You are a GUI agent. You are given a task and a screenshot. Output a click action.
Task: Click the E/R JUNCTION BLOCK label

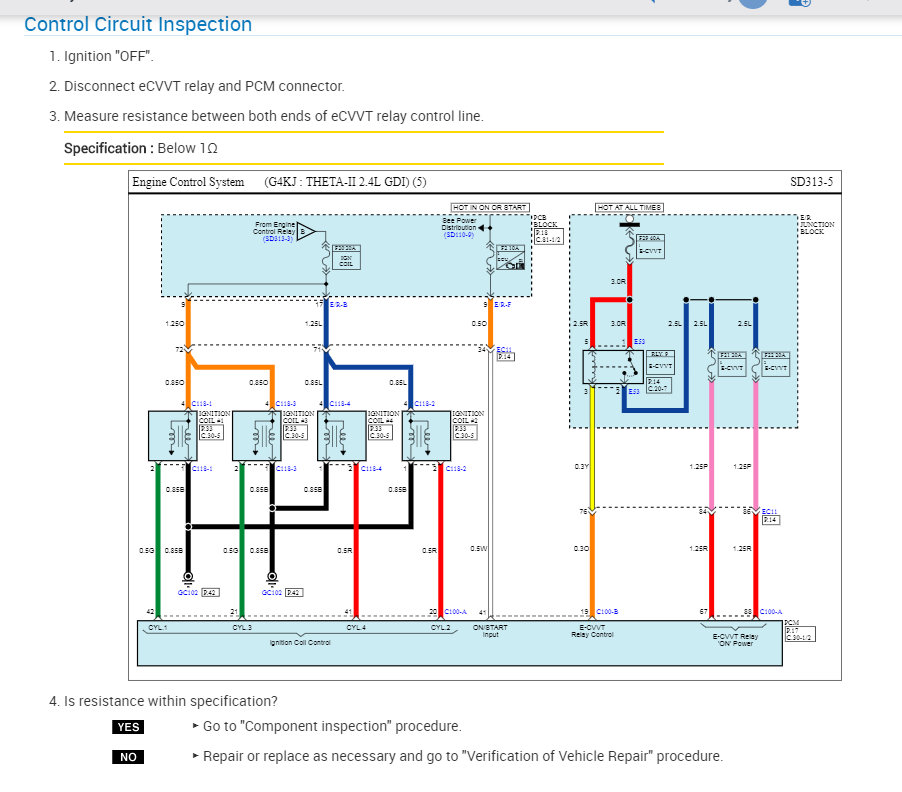click(x=817, y=224)
